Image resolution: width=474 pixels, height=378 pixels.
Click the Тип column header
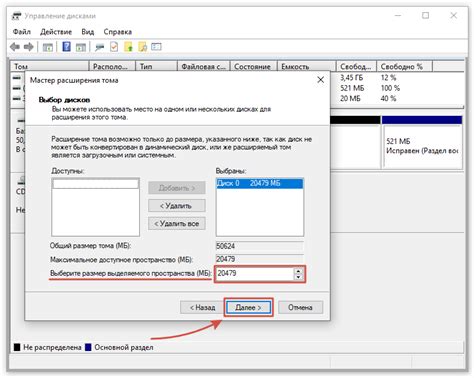pos(156,67)
